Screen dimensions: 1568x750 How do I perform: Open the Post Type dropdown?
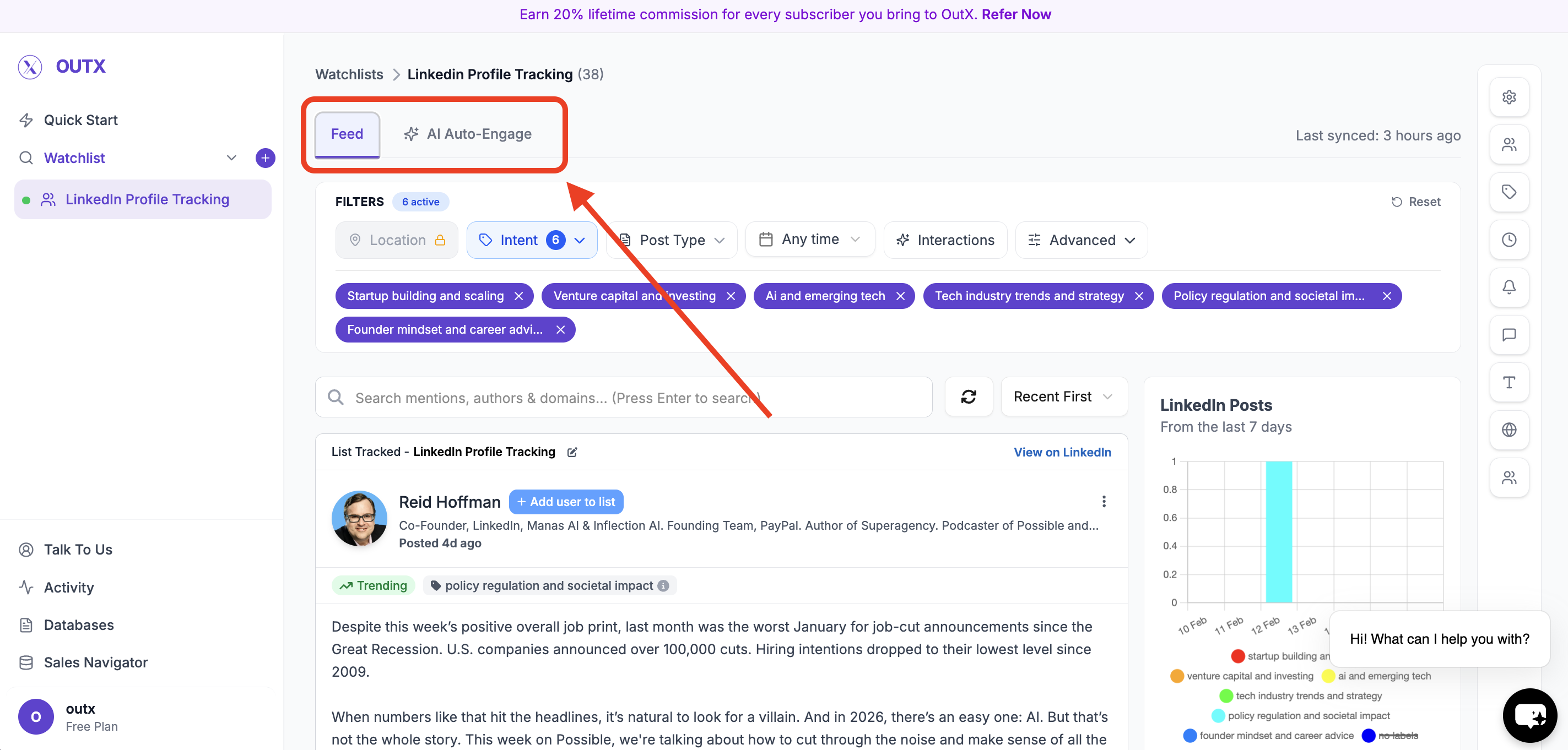pos(673,240)
